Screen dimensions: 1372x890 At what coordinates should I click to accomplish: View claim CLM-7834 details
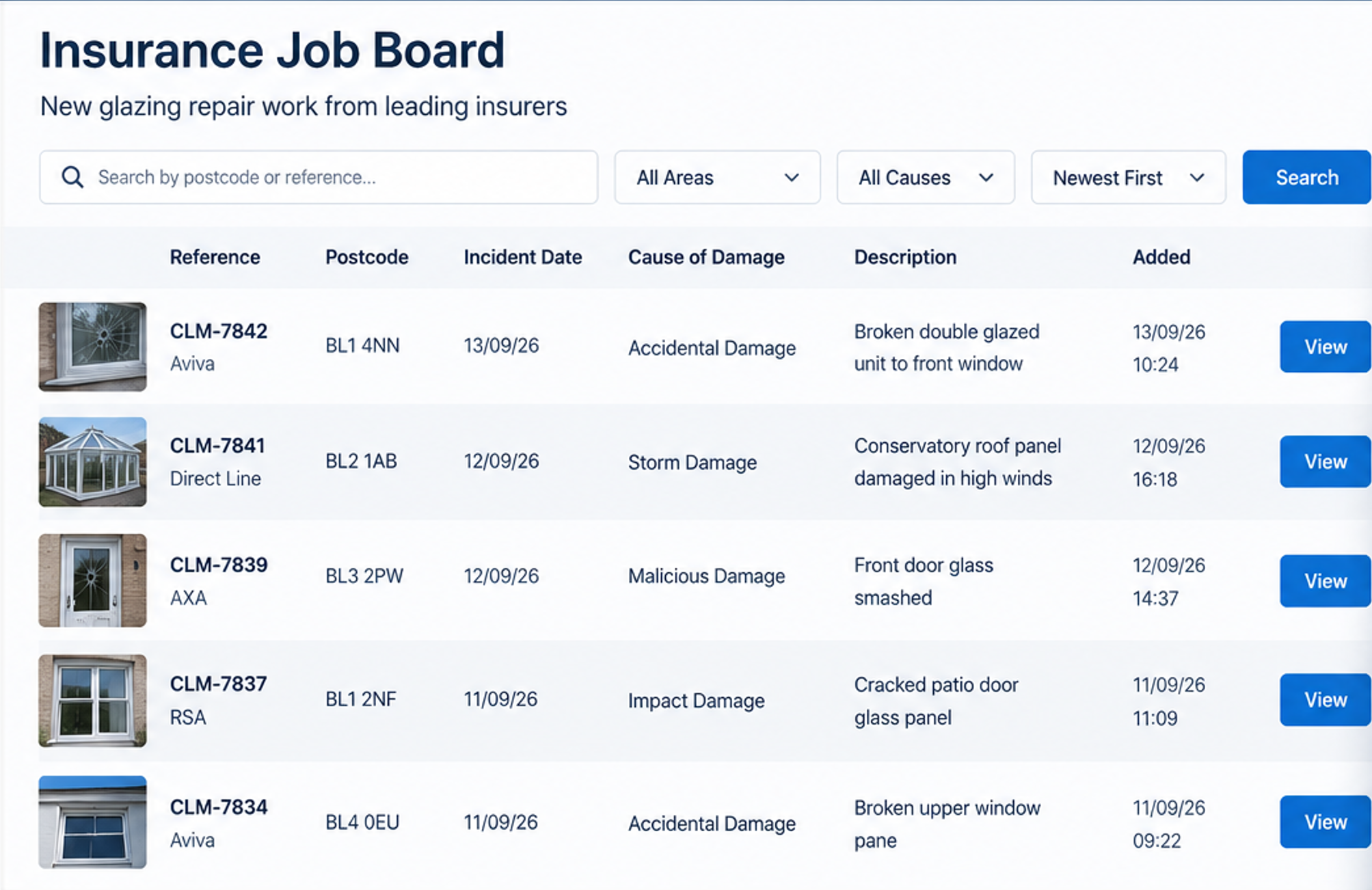tap(1325, 822)
